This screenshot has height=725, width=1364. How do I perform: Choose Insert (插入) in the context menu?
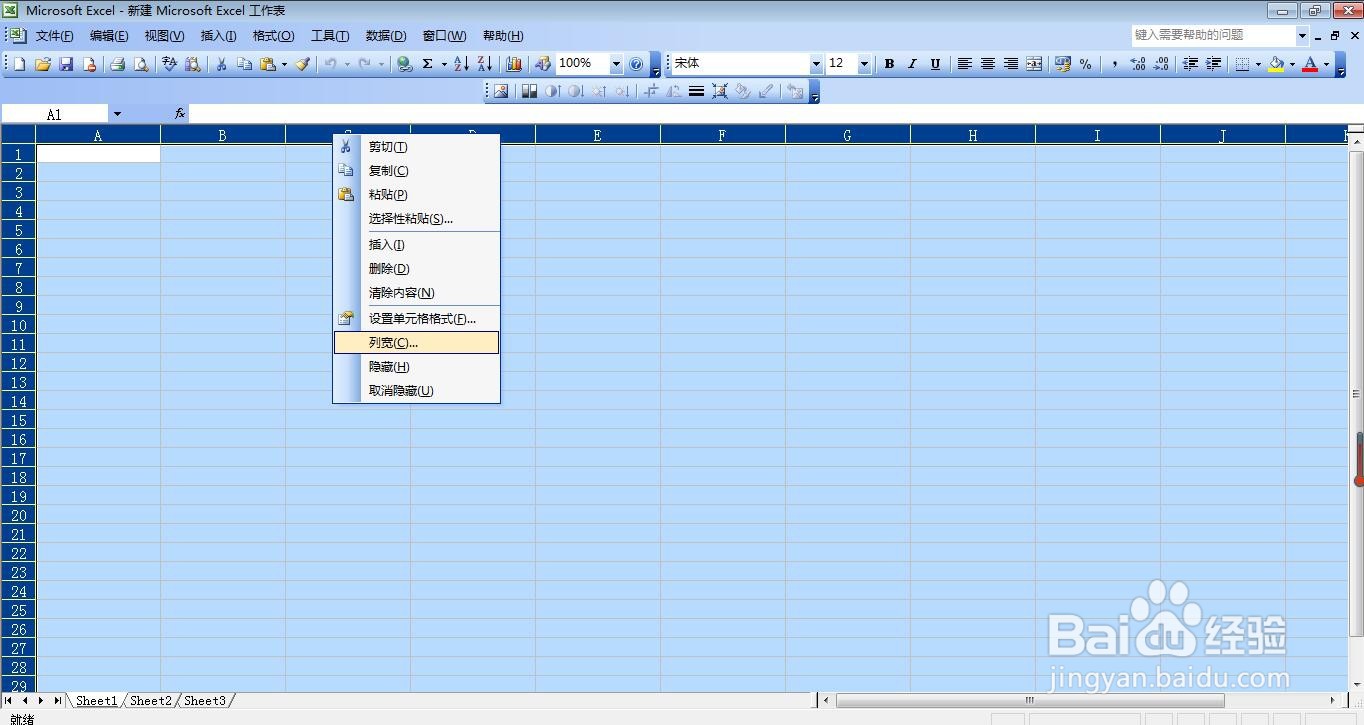(416, 245)
